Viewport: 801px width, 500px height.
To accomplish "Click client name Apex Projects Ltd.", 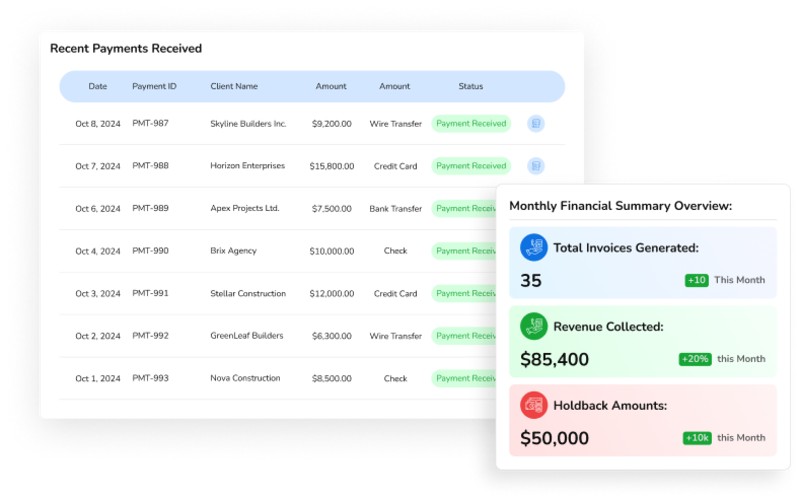I will 245,208.
